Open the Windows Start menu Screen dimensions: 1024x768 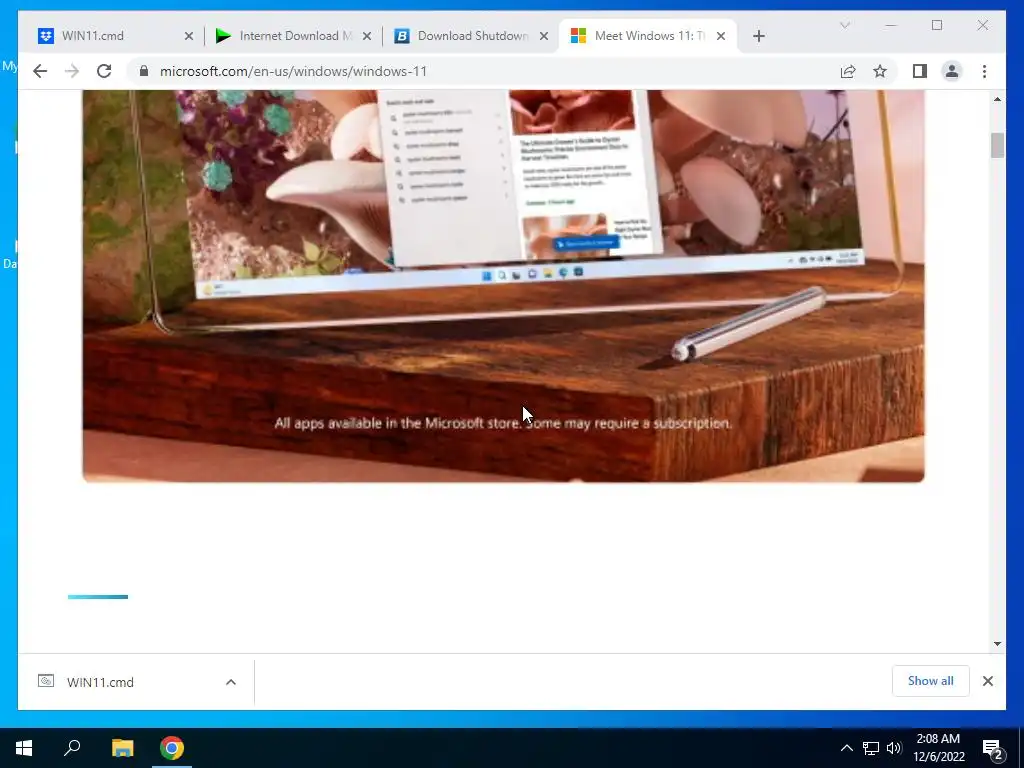point(24,748)
